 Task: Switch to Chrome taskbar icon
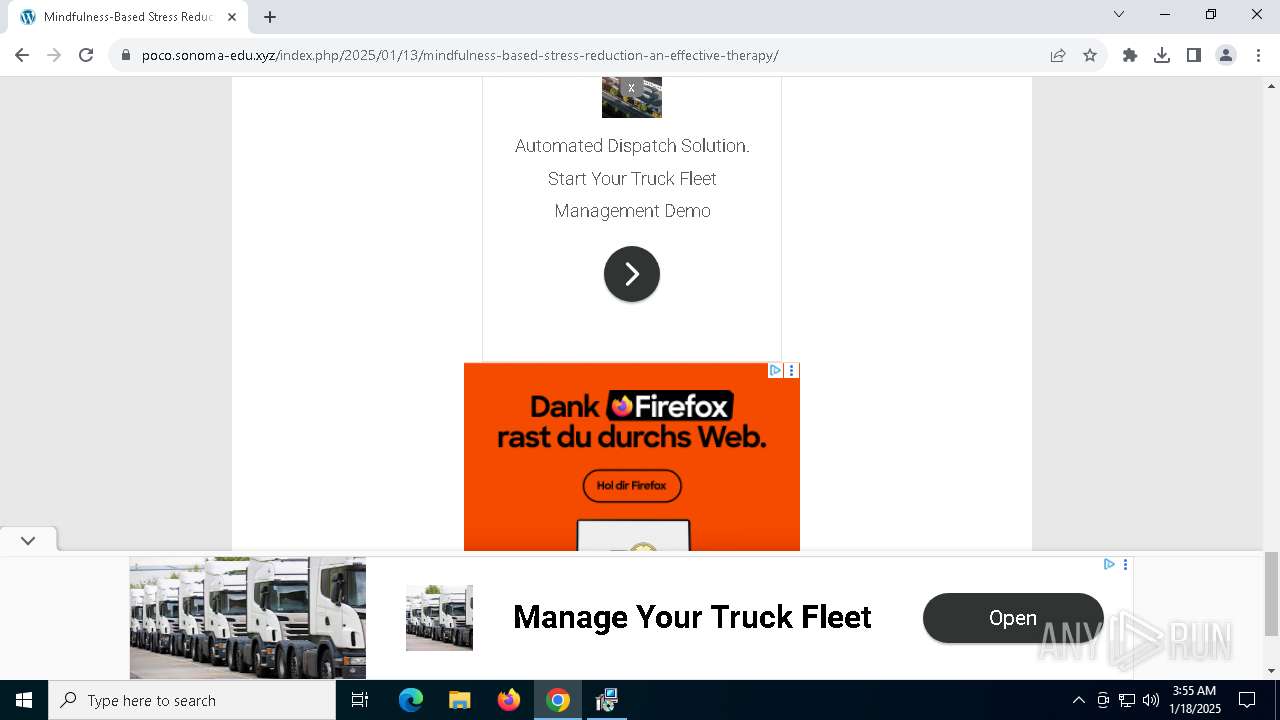[558, 700]
